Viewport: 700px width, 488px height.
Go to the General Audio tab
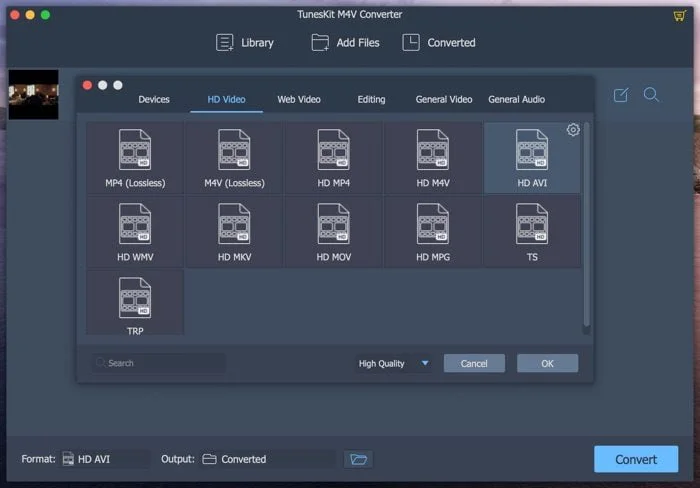(517, 100)
